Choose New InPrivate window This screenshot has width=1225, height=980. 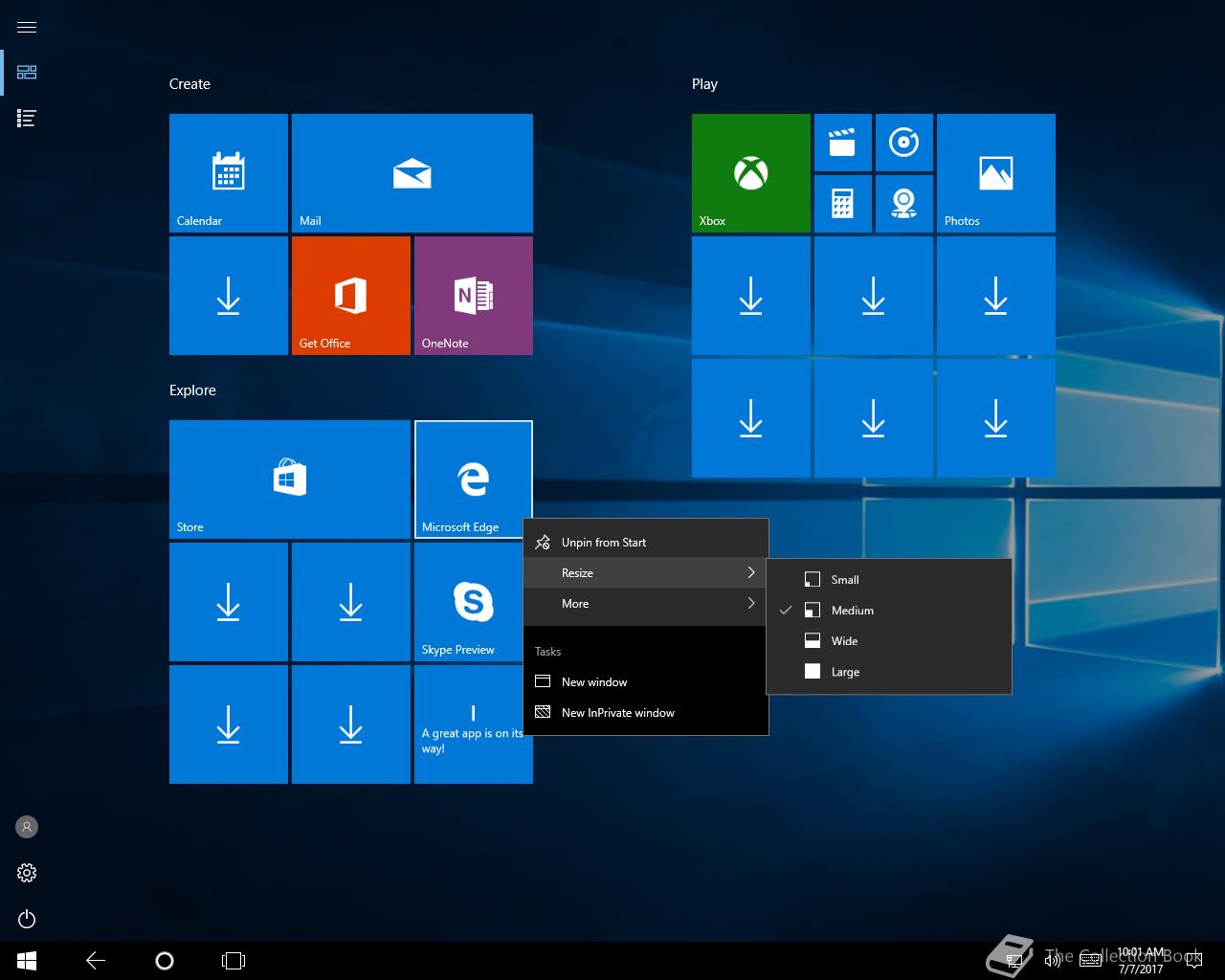[646, 713]
